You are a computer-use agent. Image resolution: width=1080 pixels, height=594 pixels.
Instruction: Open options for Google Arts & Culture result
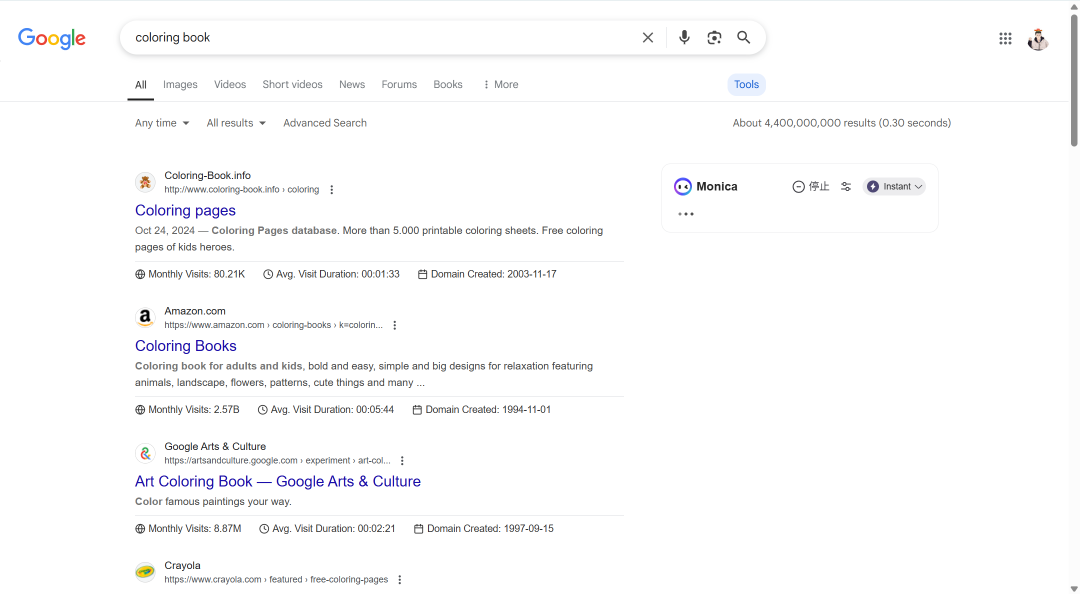402,460
